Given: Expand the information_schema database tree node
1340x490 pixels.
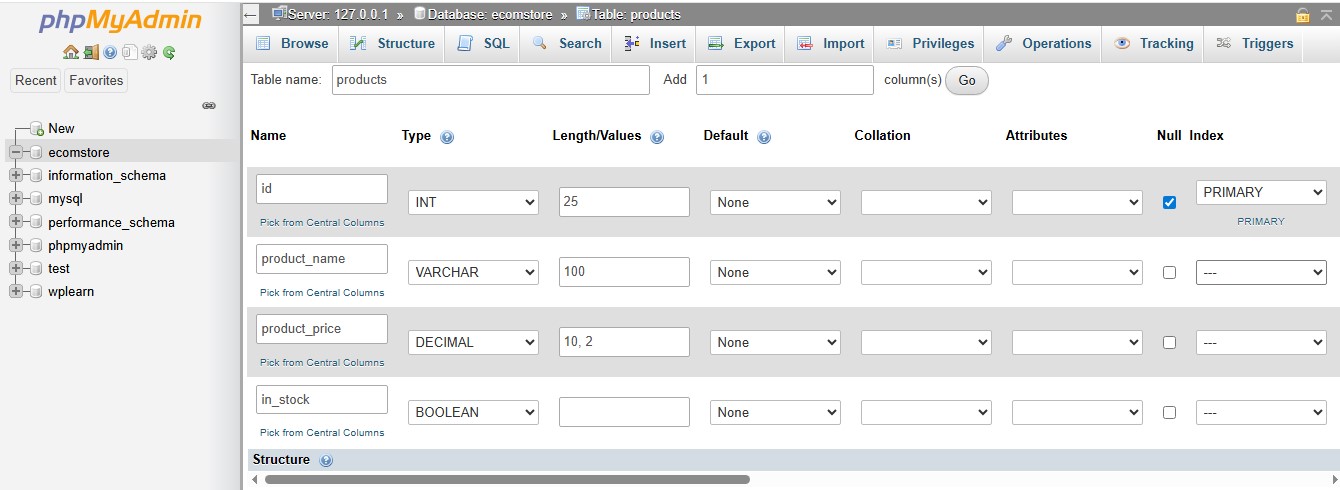Looking at the screenshot, I should coord(16,175).
